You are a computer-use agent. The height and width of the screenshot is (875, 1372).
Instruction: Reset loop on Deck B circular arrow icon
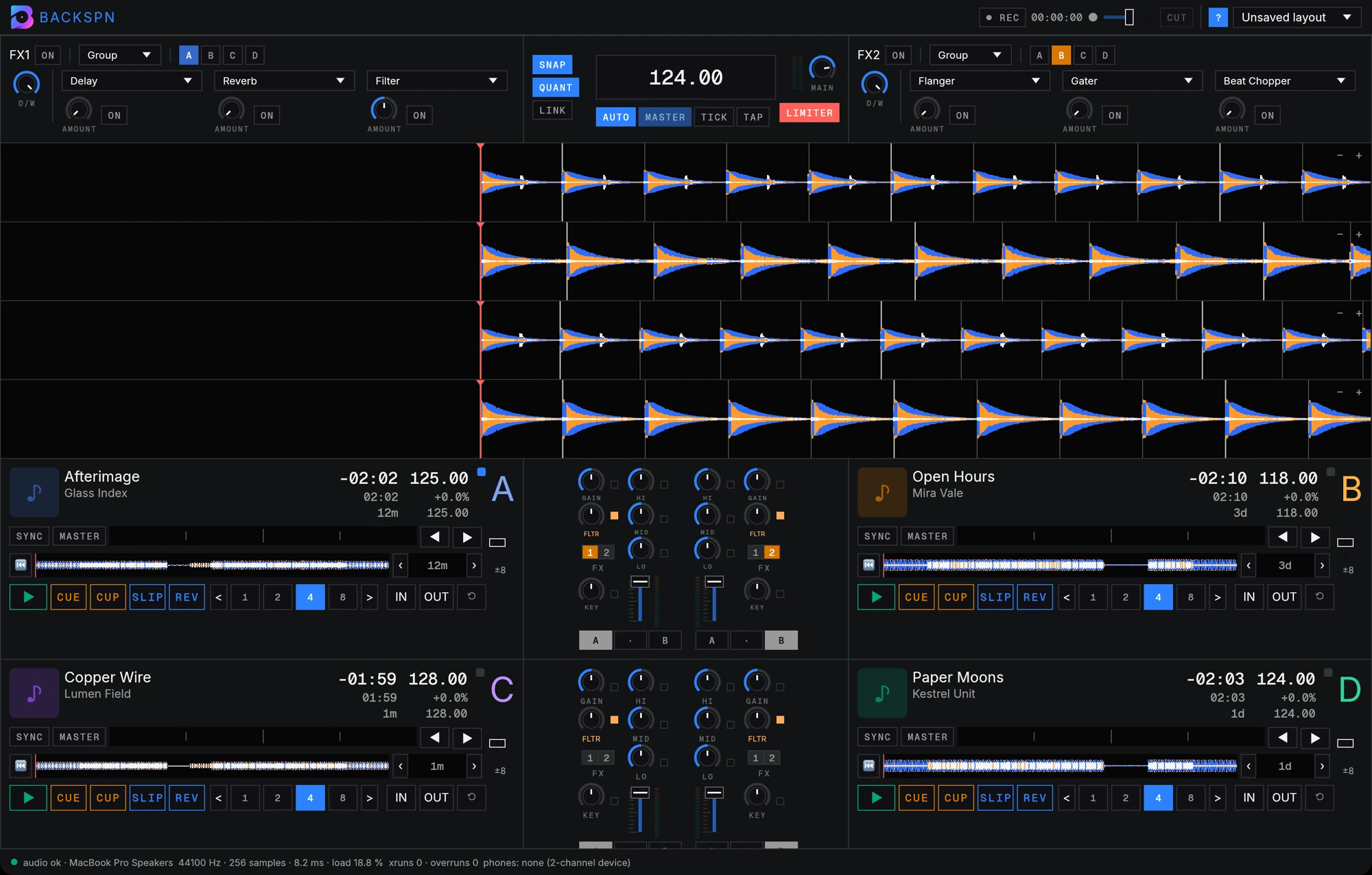point(1319,596)
